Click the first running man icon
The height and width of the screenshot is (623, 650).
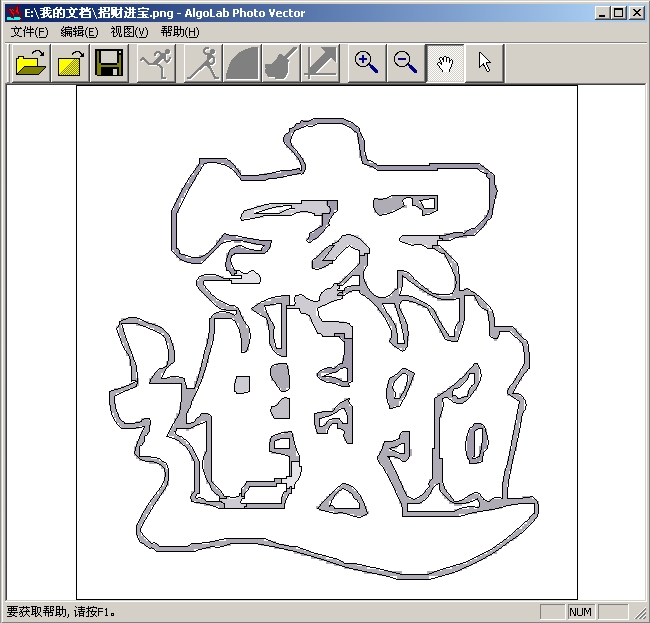156,64
